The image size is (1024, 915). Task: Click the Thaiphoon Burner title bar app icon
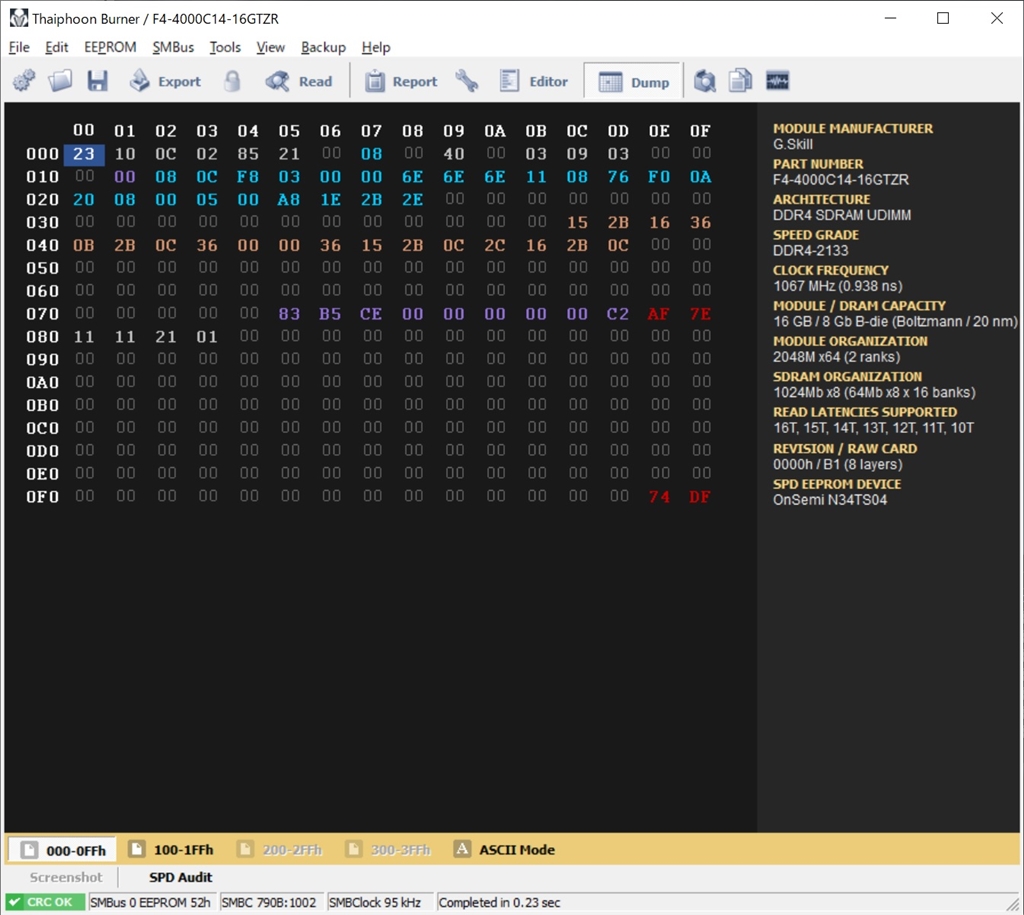click(x=19, y=18)
